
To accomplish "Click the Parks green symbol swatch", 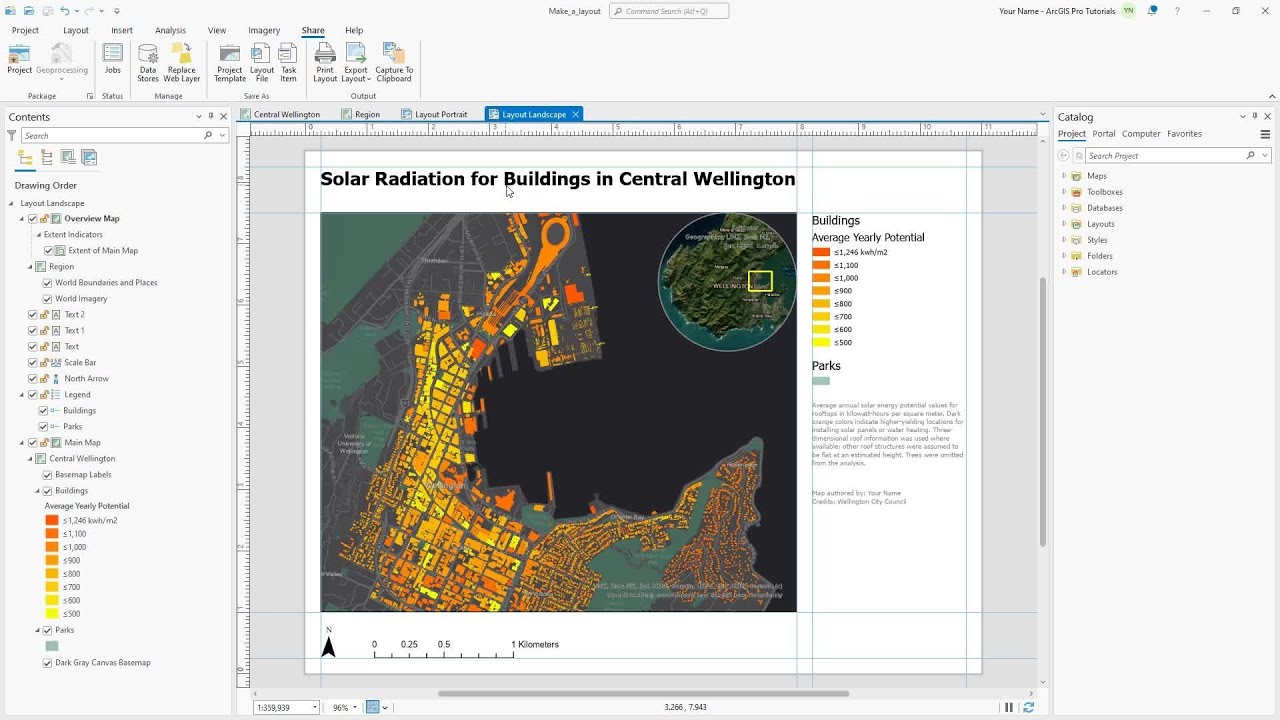I will tap(52, 646).
